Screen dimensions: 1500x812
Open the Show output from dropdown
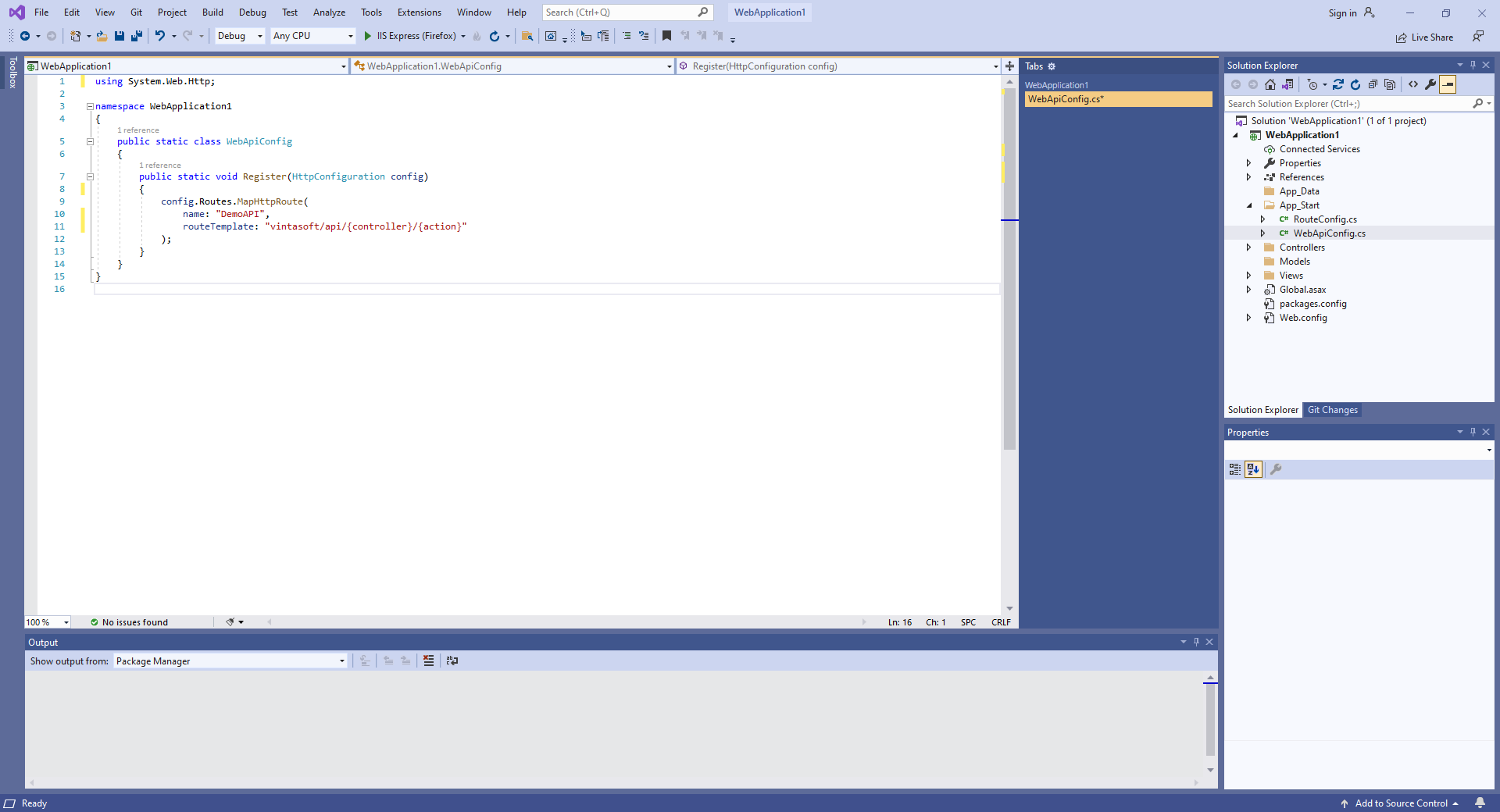pyautogui.click(x=230, y=661)
